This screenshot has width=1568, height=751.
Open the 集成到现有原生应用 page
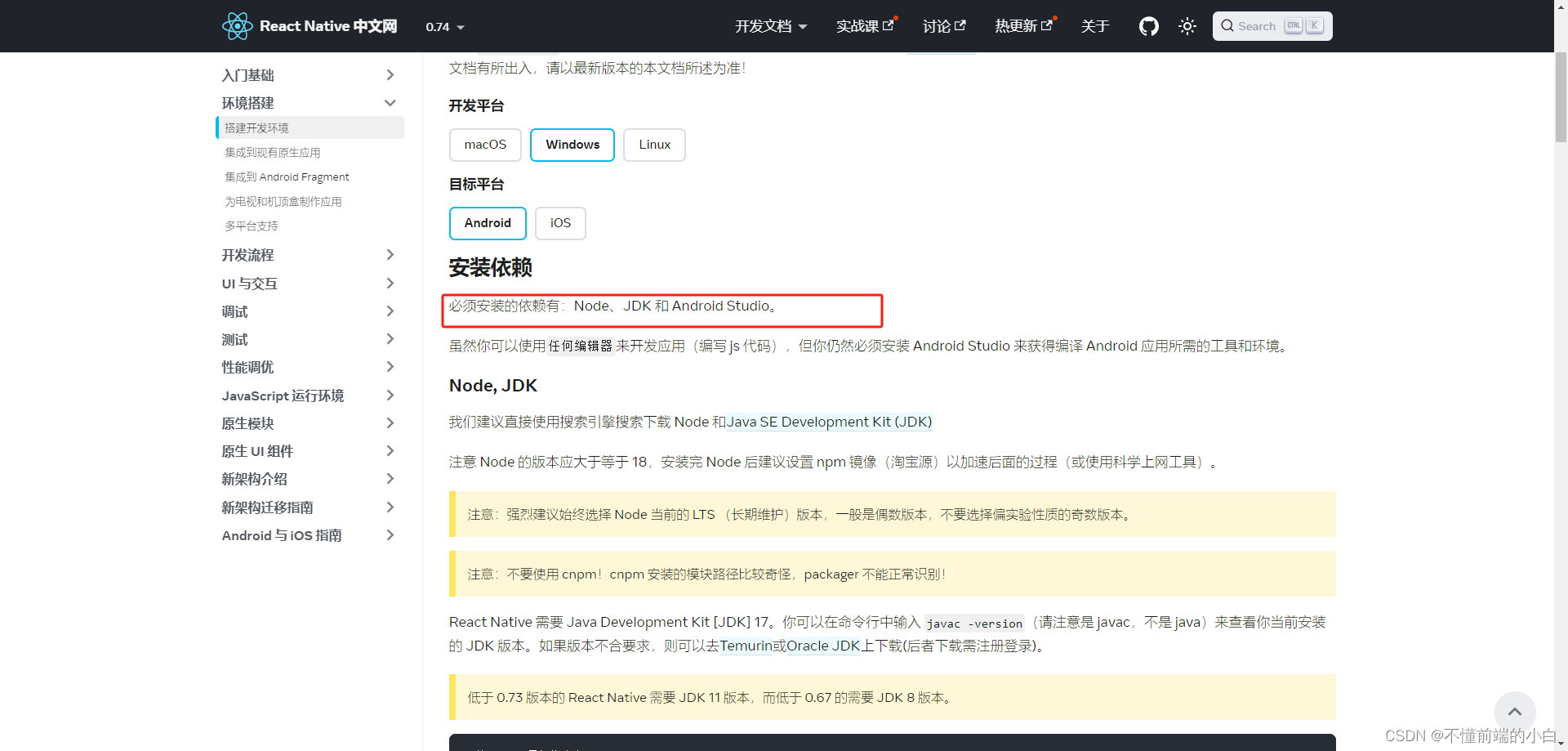tap(273, 153)
